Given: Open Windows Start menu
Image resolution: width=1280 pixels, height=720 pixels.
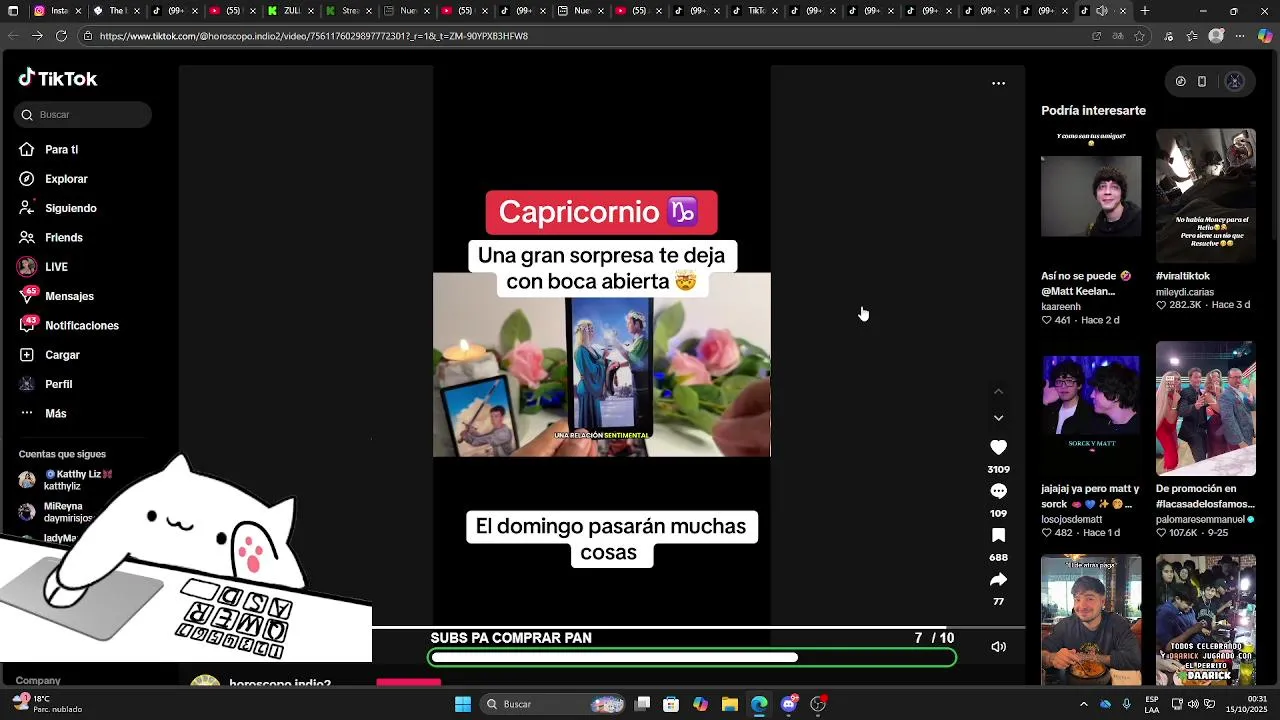Looking at the screenshot, I should (x=463, y=704).
